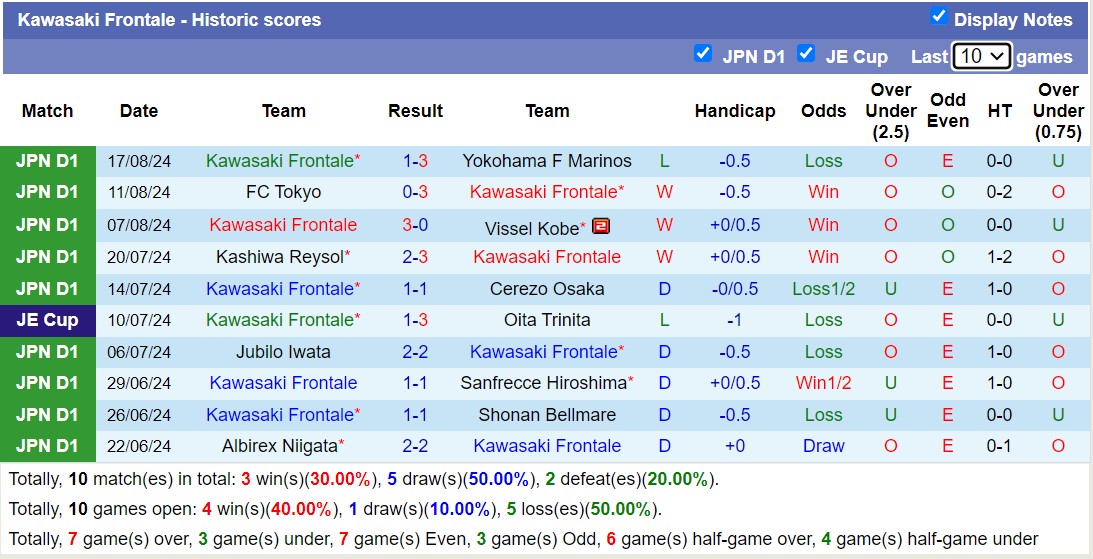This screenshot has width=1093, height=559.
Task: Click the 30.00% wins percentage
Action: [341, 480]
